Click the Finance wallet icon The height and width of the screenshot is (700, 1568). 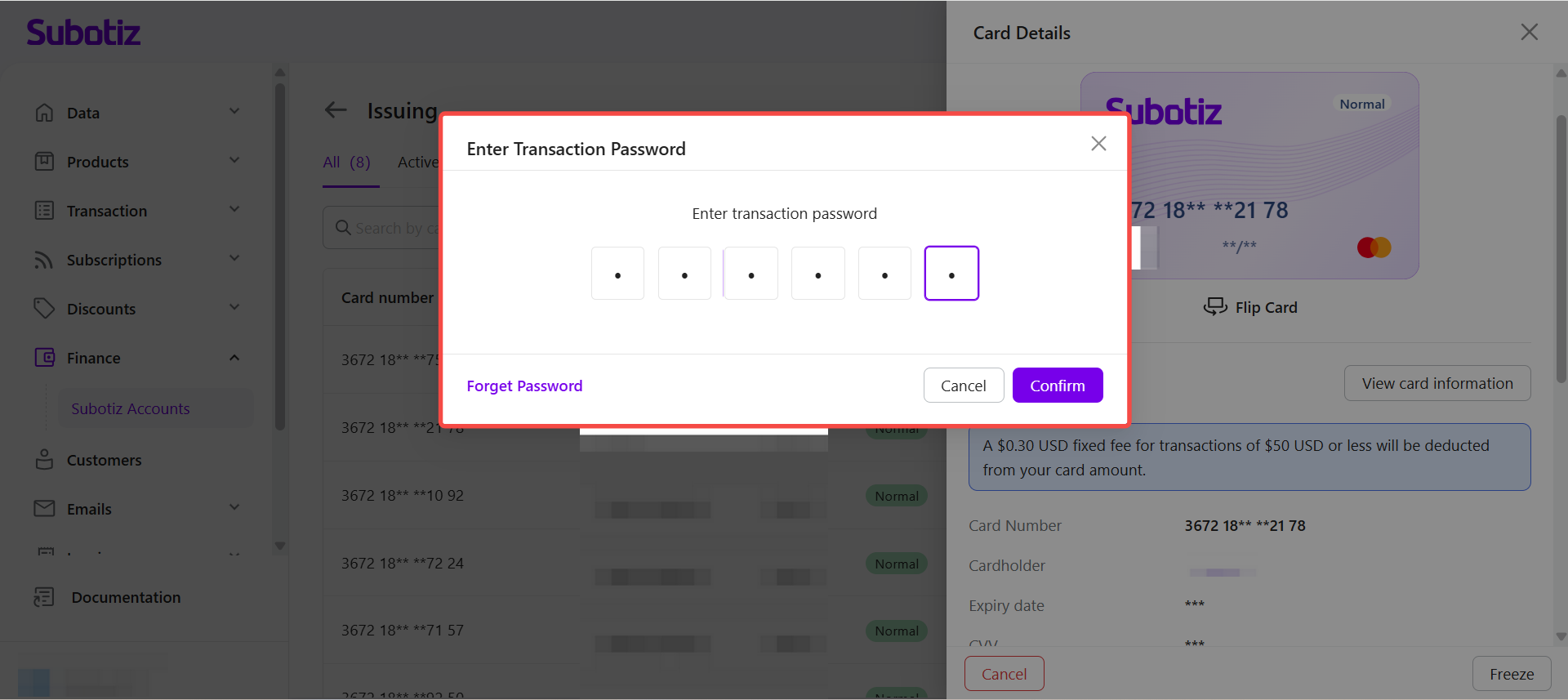(x=44, y=358)
